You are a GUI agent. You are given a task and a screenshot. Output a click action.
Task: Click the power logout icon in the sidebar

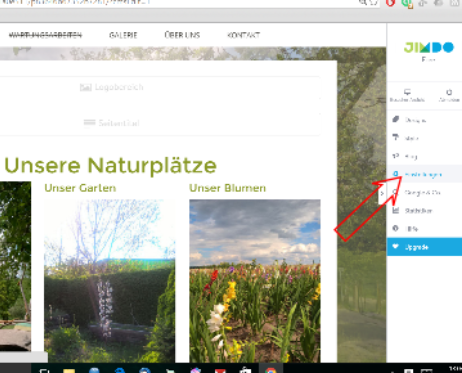(x=449, y=95)
